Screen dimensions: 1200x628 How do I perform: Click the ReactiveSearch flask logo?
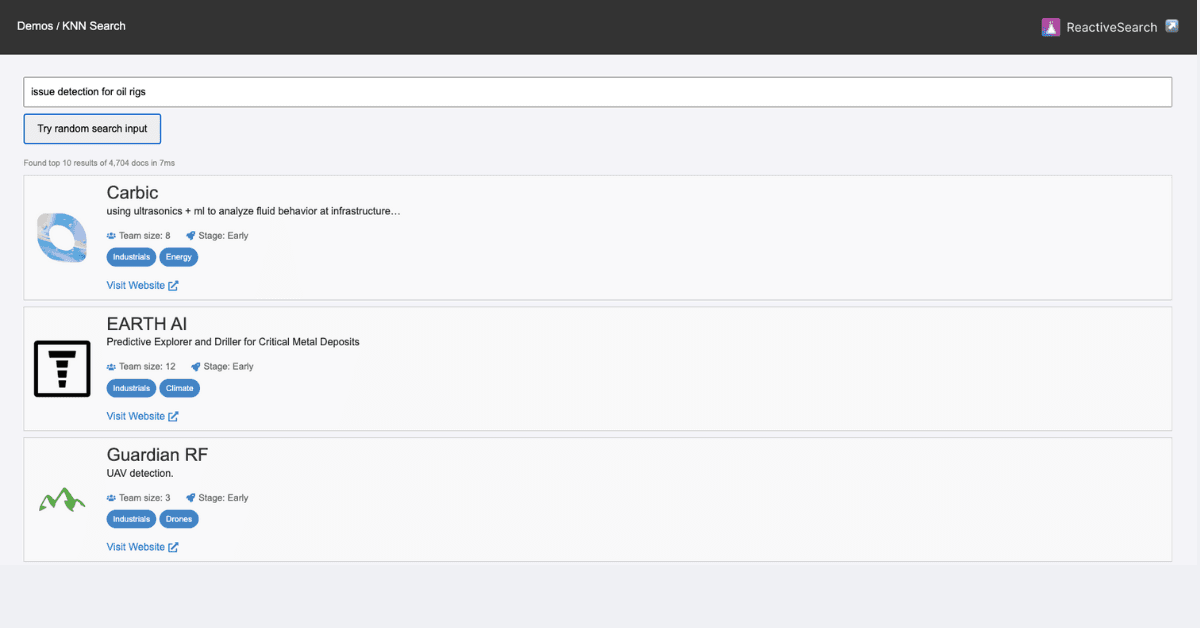(1050, 27)
